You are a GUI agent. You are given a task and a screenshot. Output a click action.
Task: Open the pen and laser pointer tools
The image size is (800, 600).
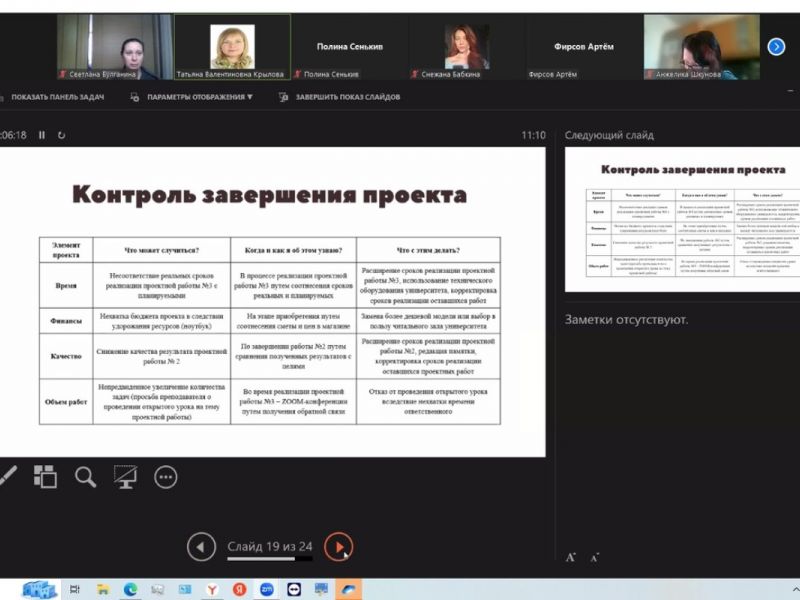coord(6,477)
